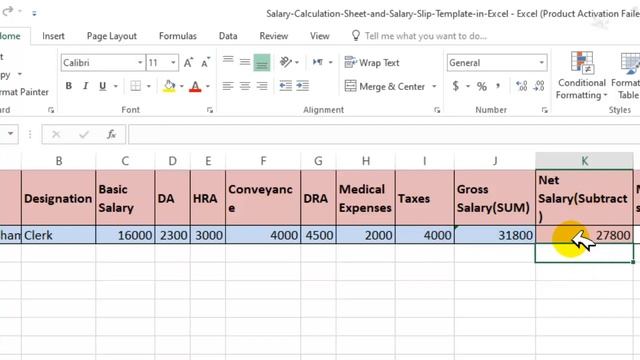Select Basic Salary cell 16000
The image size is (640, 360).
[x=125, y=235]
